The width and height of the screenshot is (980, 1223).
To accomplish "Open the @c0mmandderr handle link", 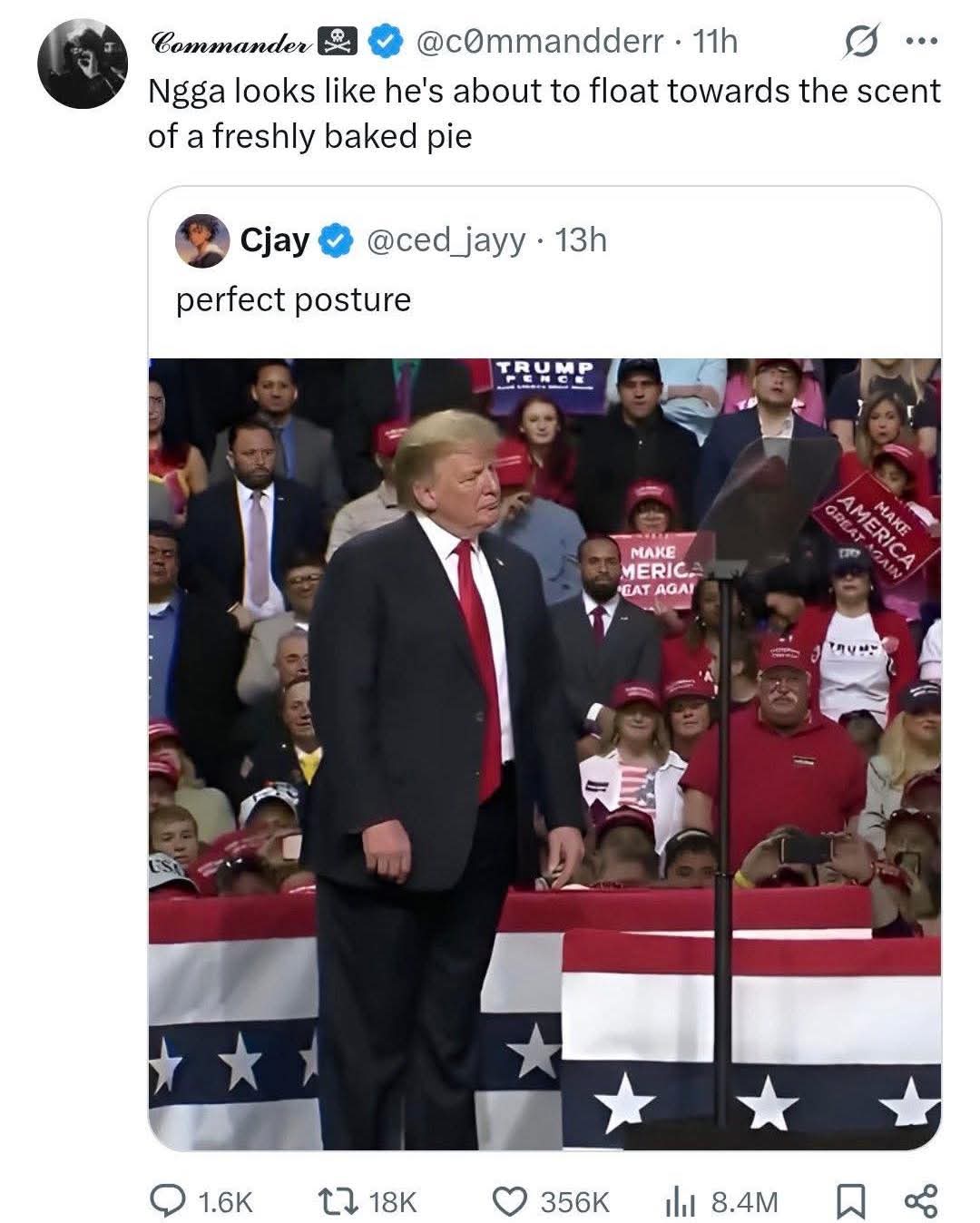I will pyautogui.click(x=540, y=42).
